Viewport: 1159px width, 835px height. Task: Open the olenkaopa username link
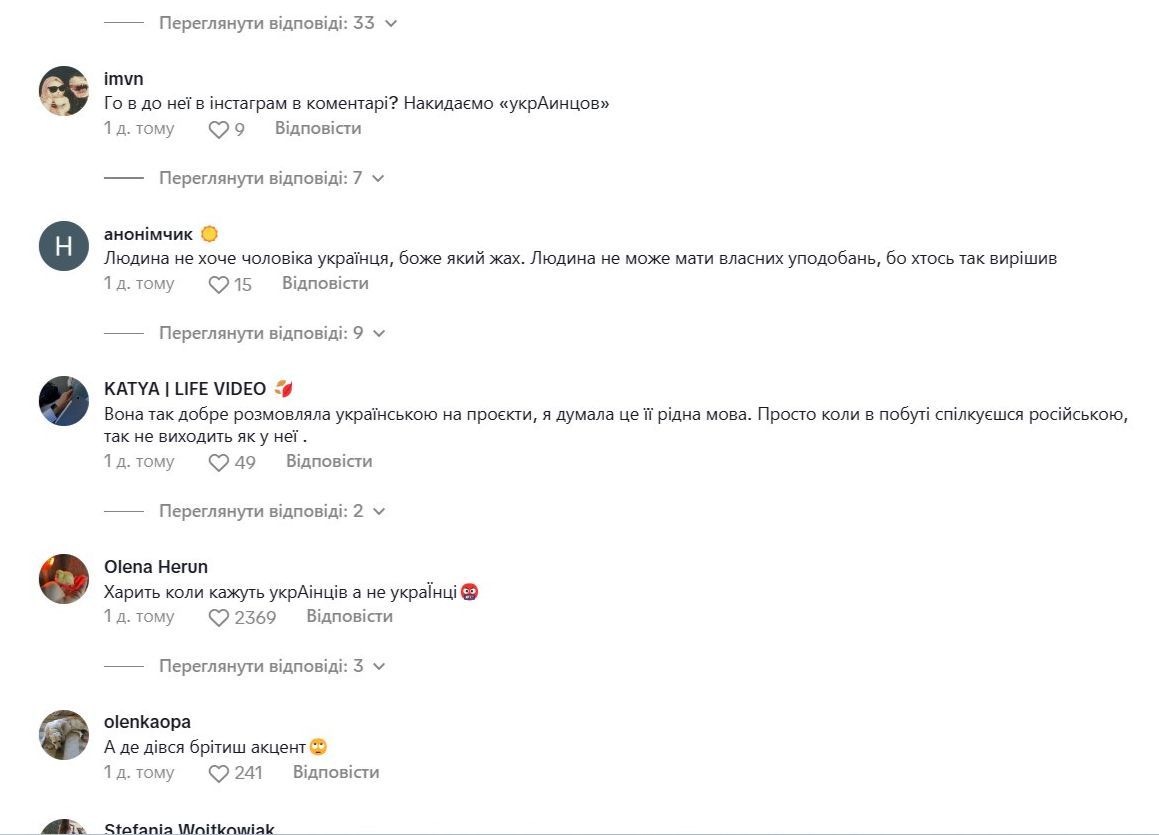point(147,722)
